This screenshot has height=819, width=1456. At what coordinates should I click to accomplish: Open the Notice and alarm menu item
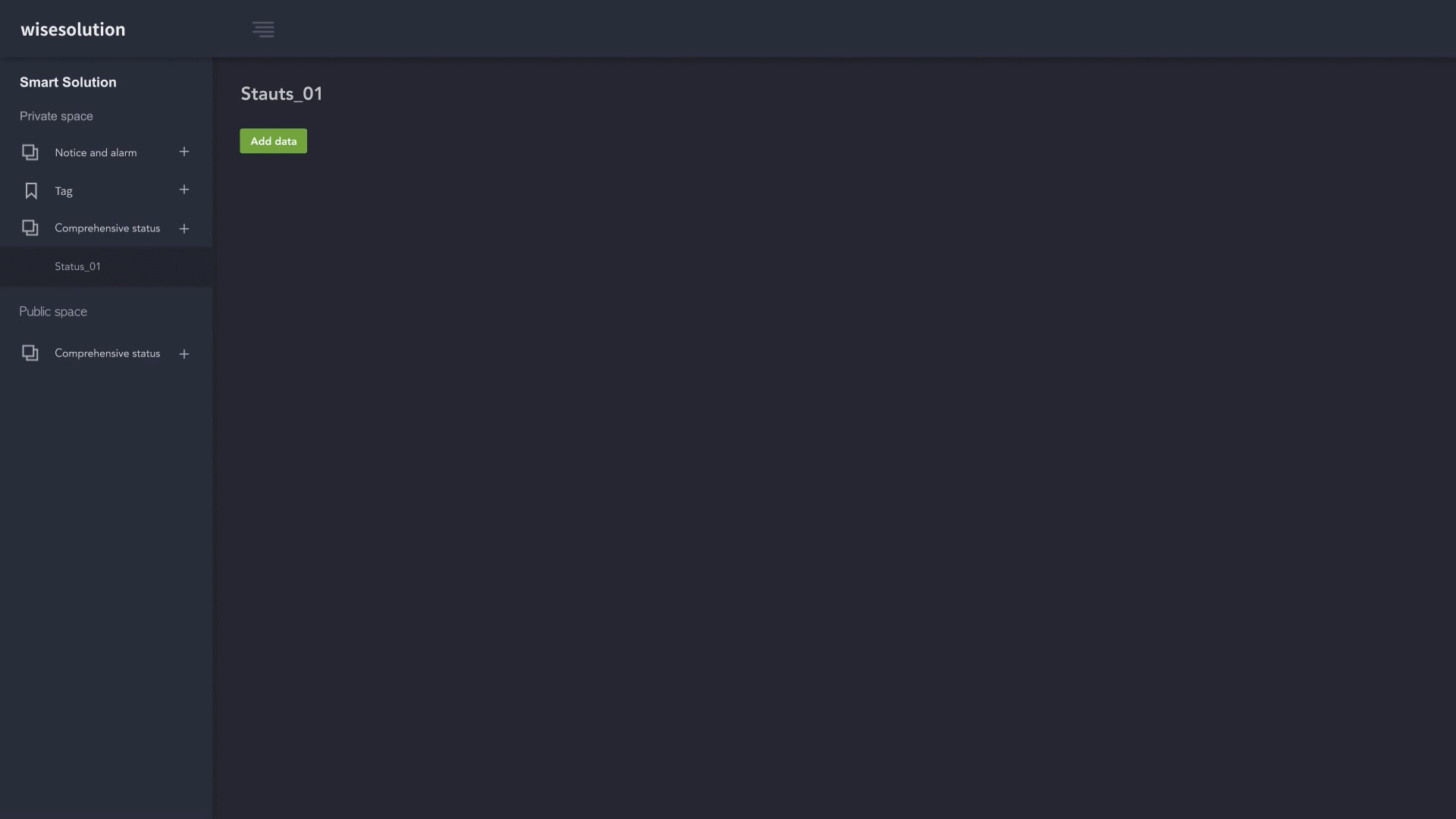coord(96,152)
